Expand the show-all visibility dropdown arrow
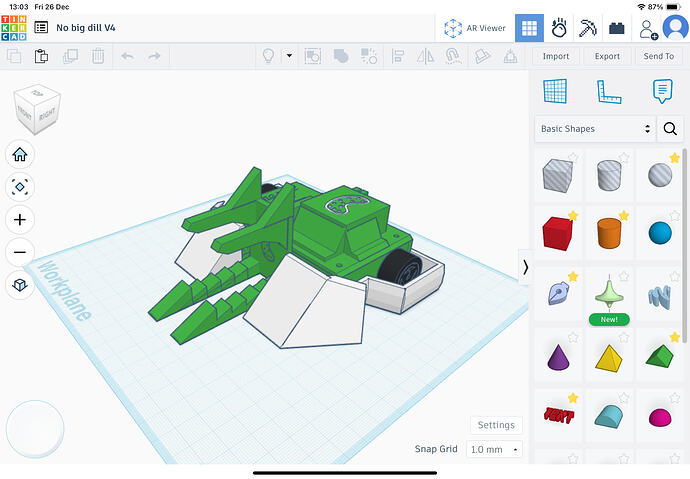This screenshot has height=479, width=690. coord(289,56)
